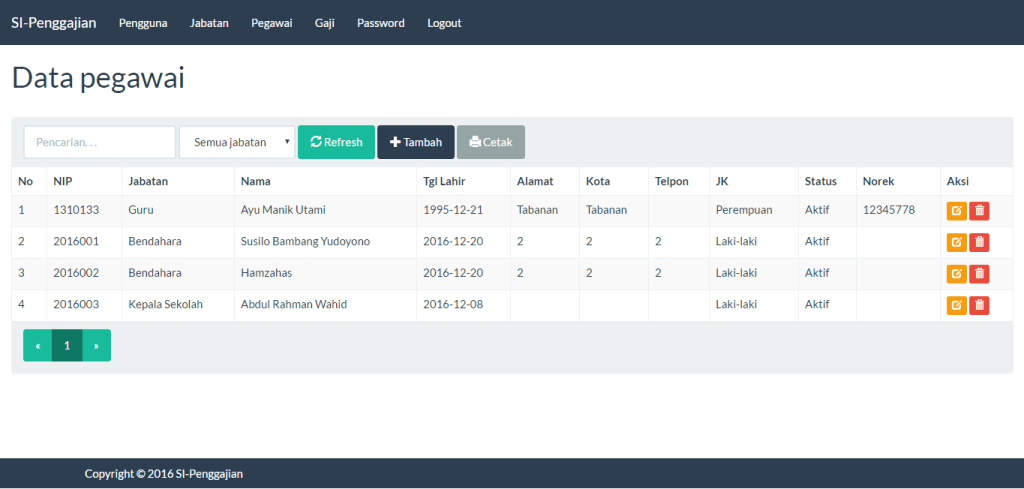Click the Tambah button
Screen dimensions: 1024x489
click(416, 142)
